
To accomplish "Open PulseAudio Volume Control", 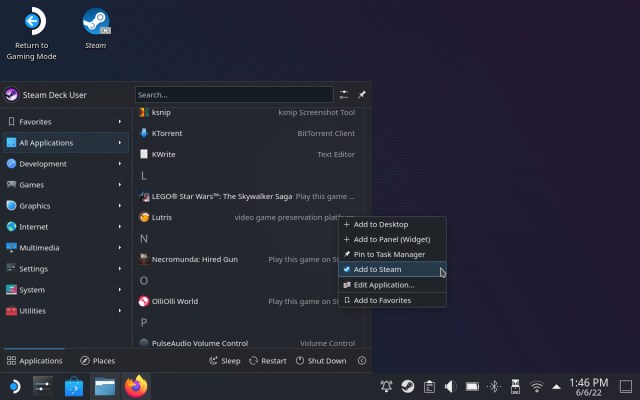I will click(x=247, y=343).
